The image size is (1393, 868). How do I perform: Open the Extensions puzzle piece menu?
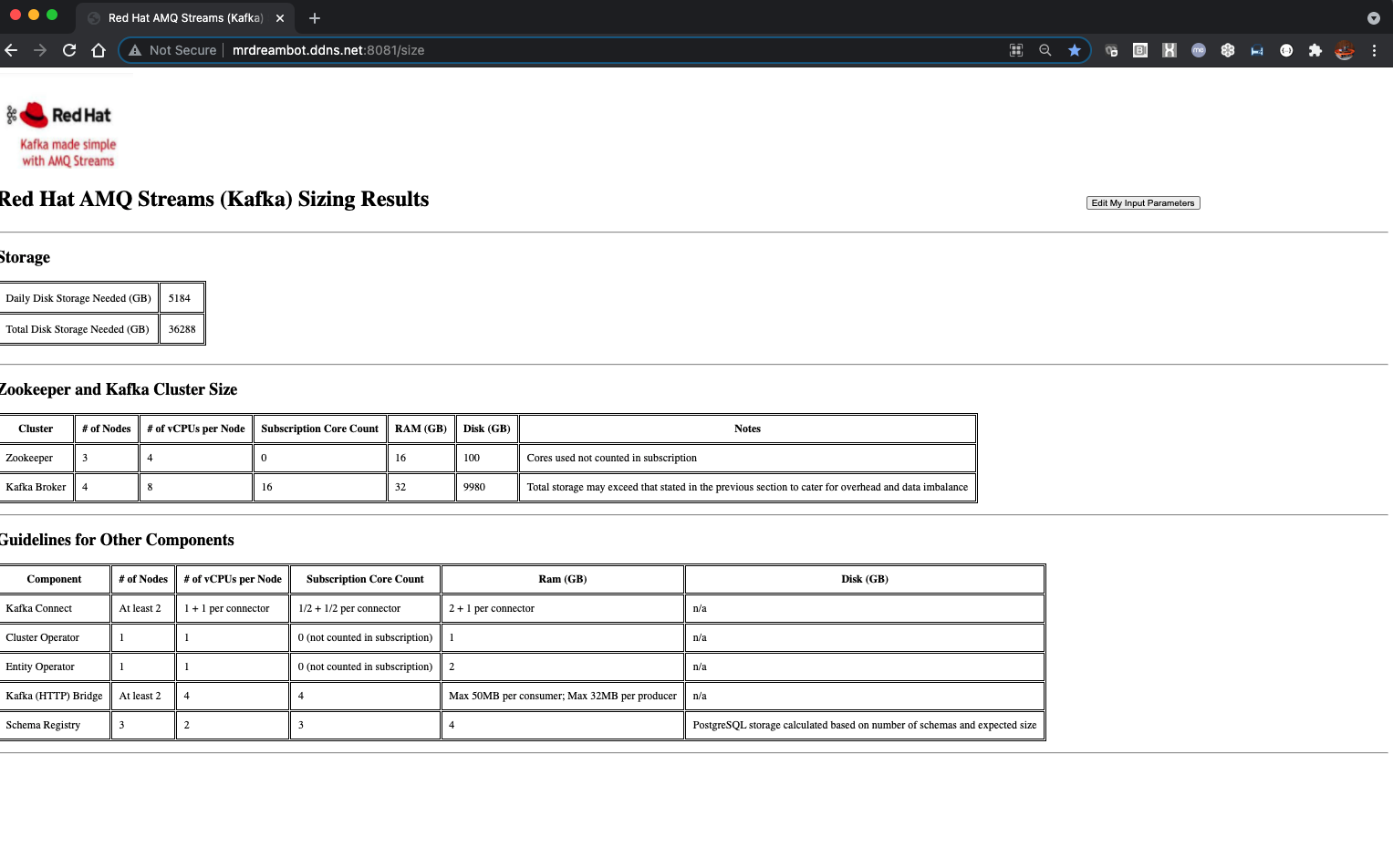(x=1315, y=50)
